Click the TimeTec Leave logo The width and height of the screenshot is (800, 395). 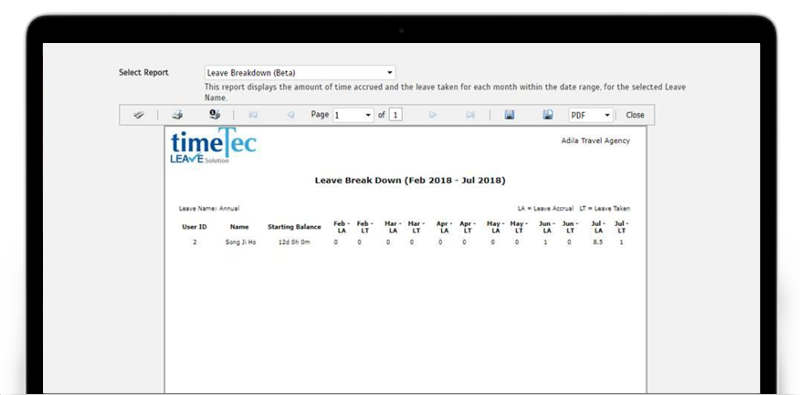[213, 146]
